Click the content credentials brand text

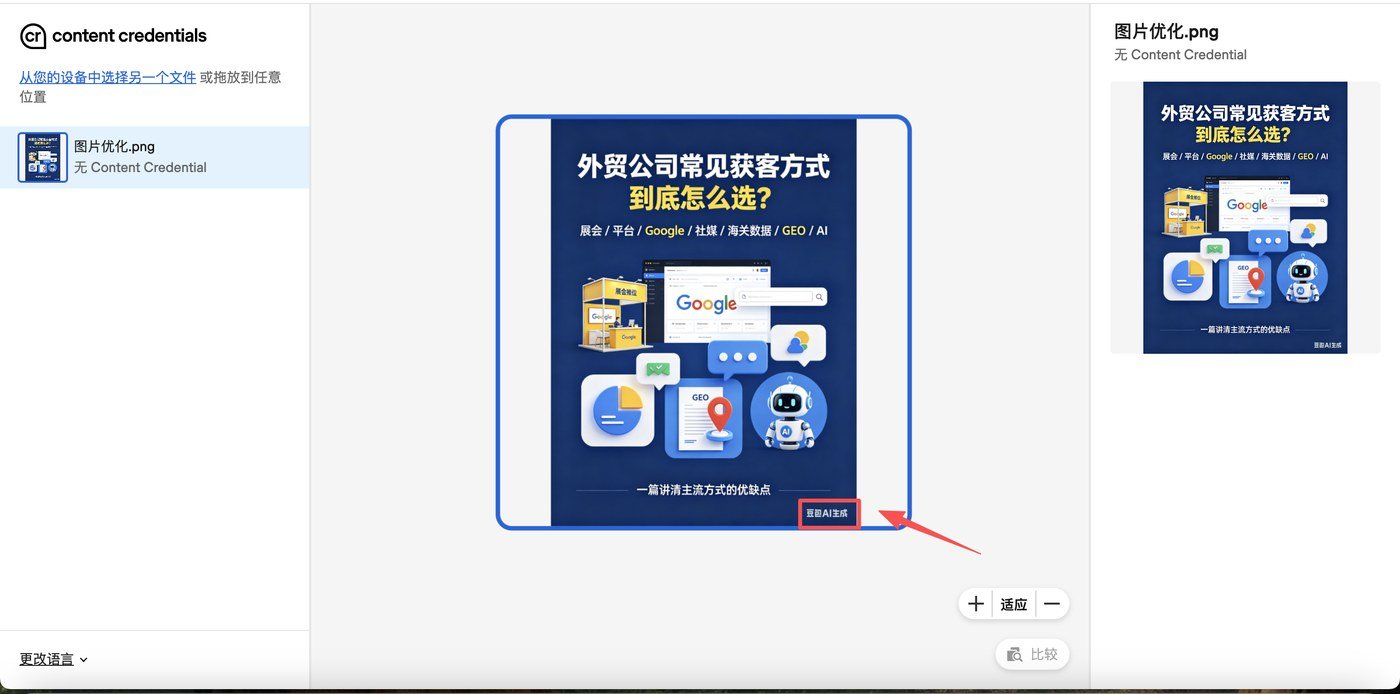[x=129, y=36]
